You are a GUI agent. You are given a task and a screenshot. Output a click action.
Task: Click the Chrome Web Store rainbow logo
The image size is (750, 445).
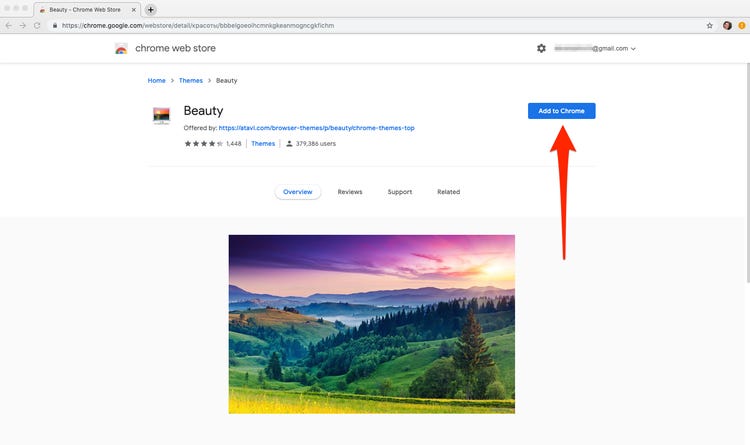coord(121,48)
